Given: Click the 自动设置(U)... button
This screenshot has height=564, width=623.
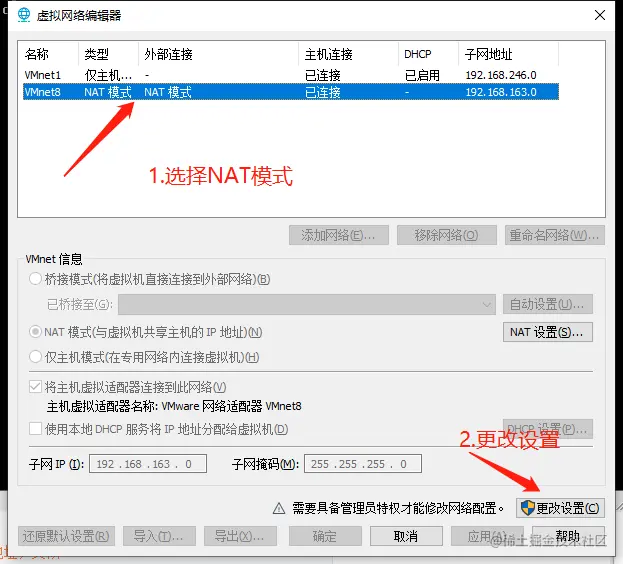Looking at the screenshot, I should tap(548, 304).
